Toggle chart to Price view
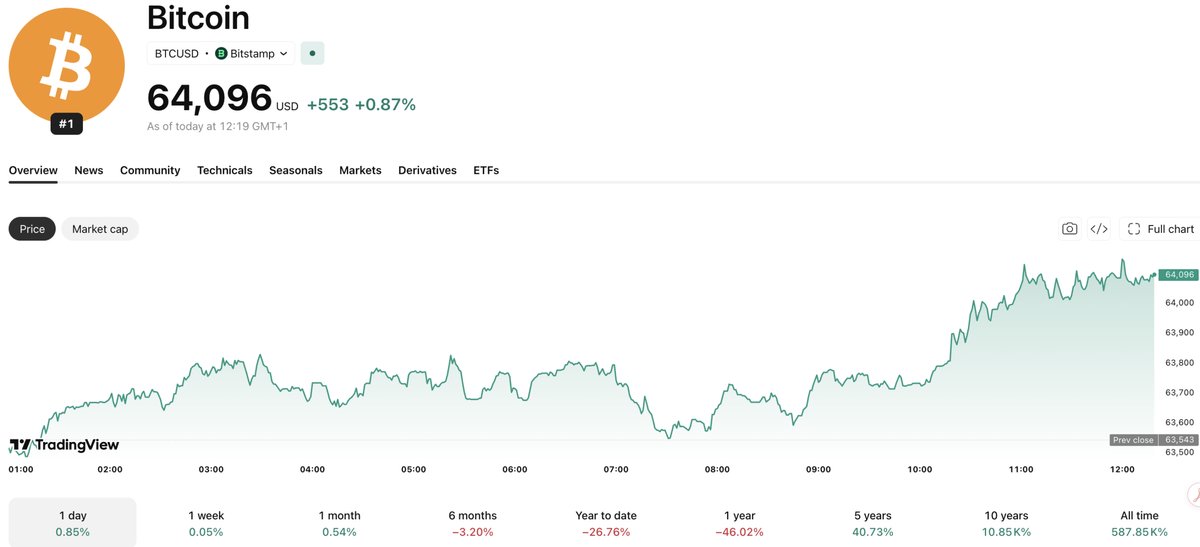 click(x=32, y=229)
